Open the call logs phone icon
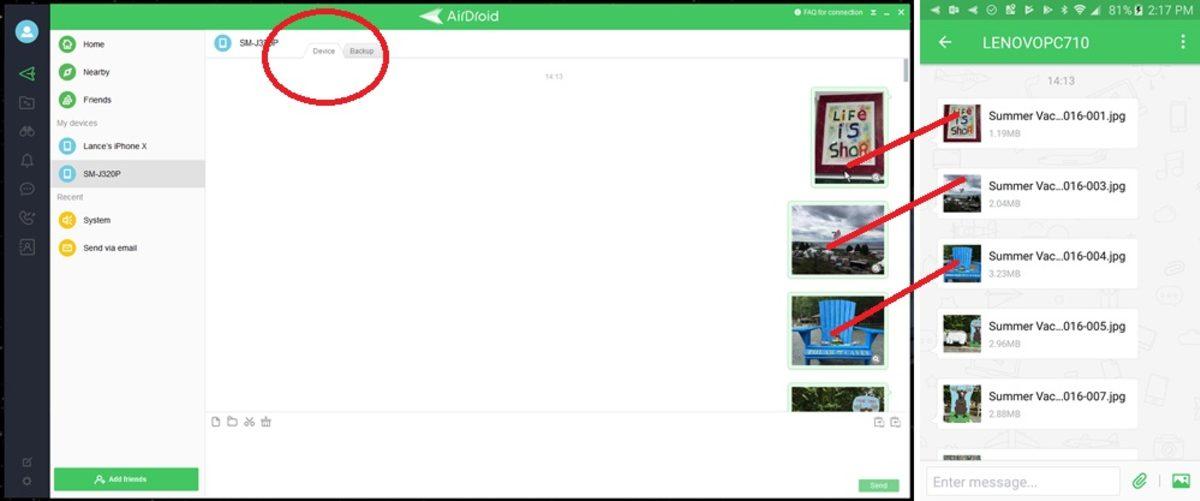Screen dimensions: 1200x501 tap(27, 218)
